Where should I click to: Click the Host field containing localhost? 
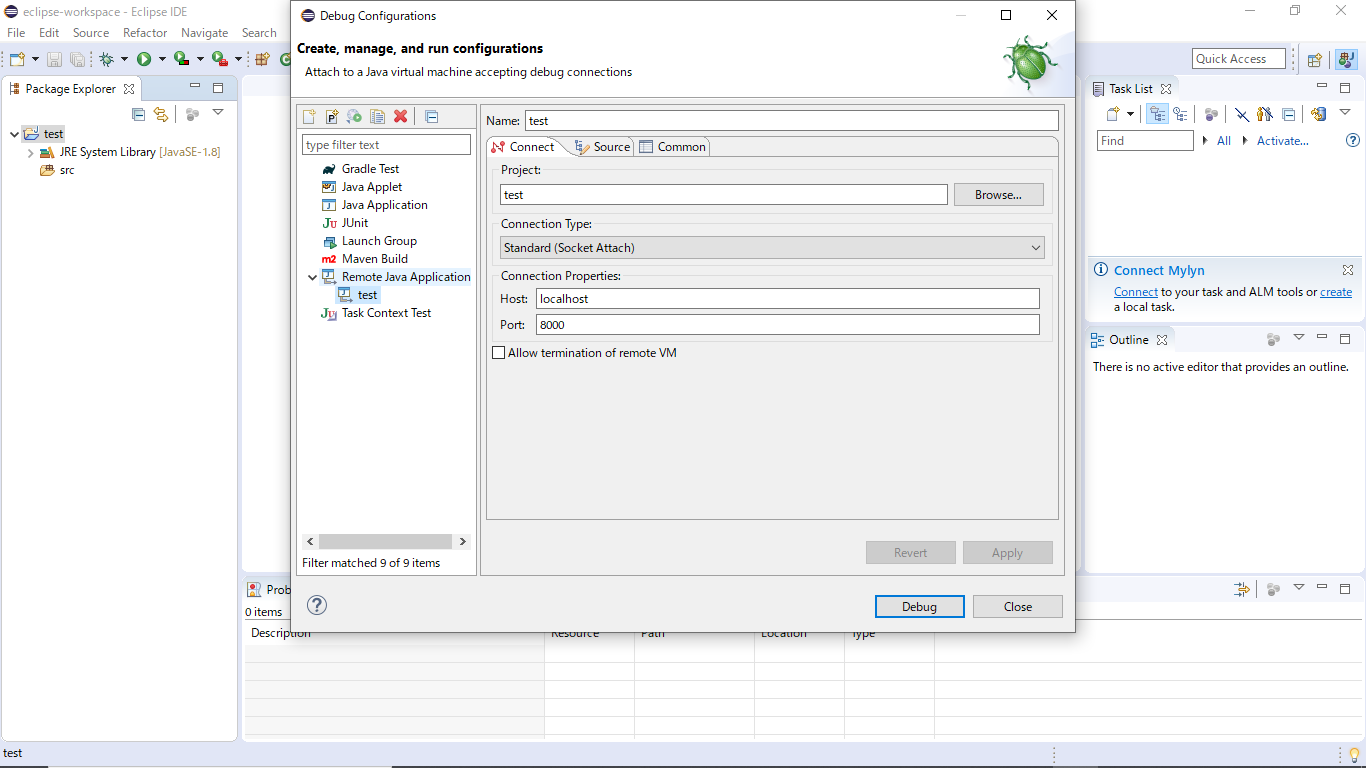point(788,299)
